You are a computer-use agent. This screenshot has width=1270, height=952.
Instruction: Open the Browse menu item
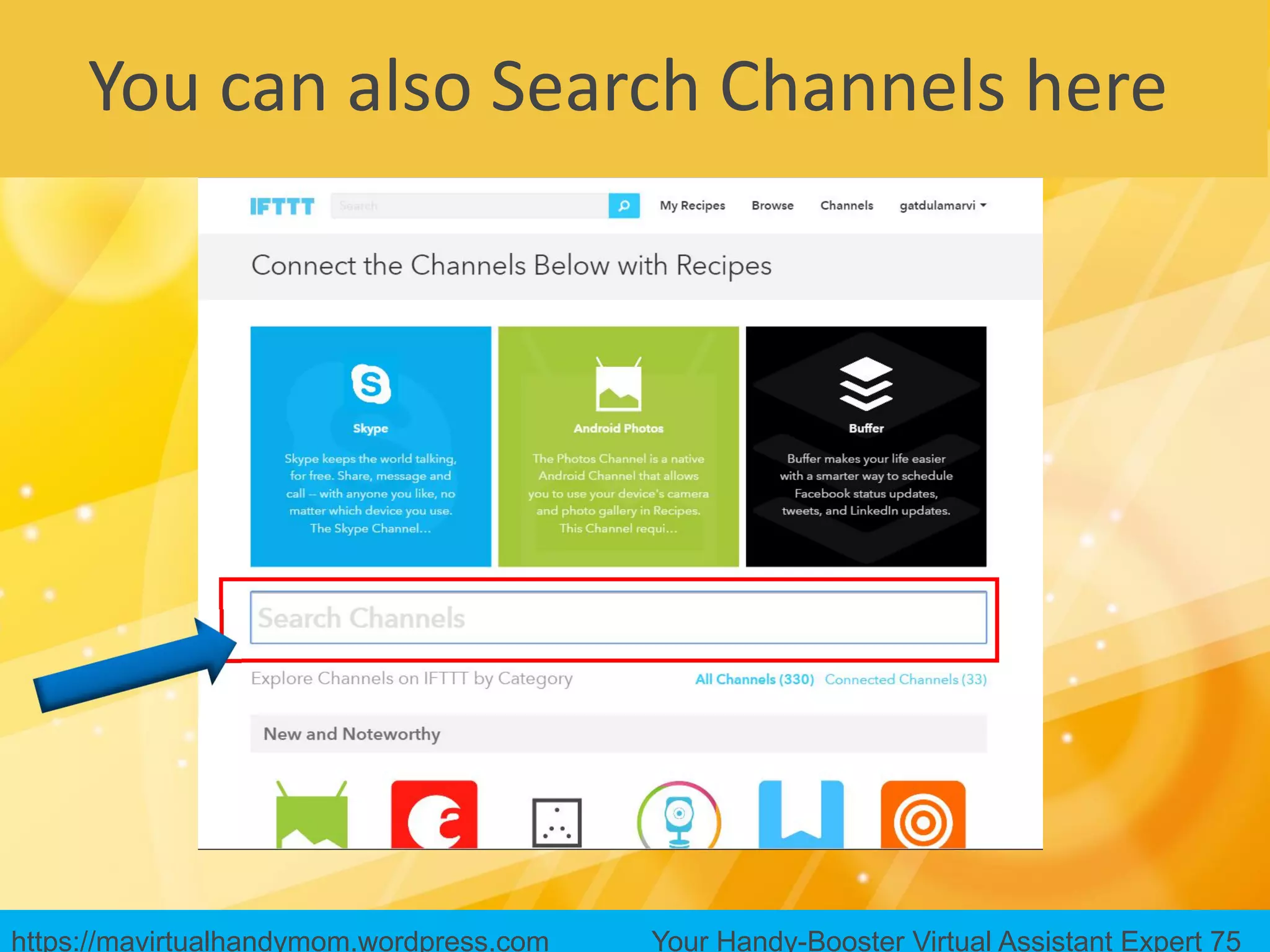[772, 206]
